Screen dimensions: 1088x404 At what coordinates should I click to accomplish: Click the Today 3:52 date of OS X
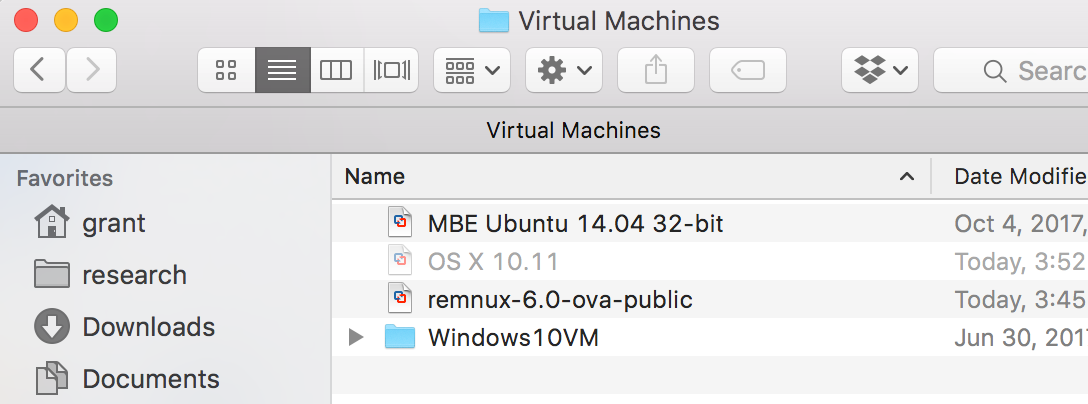(1021, 262)
